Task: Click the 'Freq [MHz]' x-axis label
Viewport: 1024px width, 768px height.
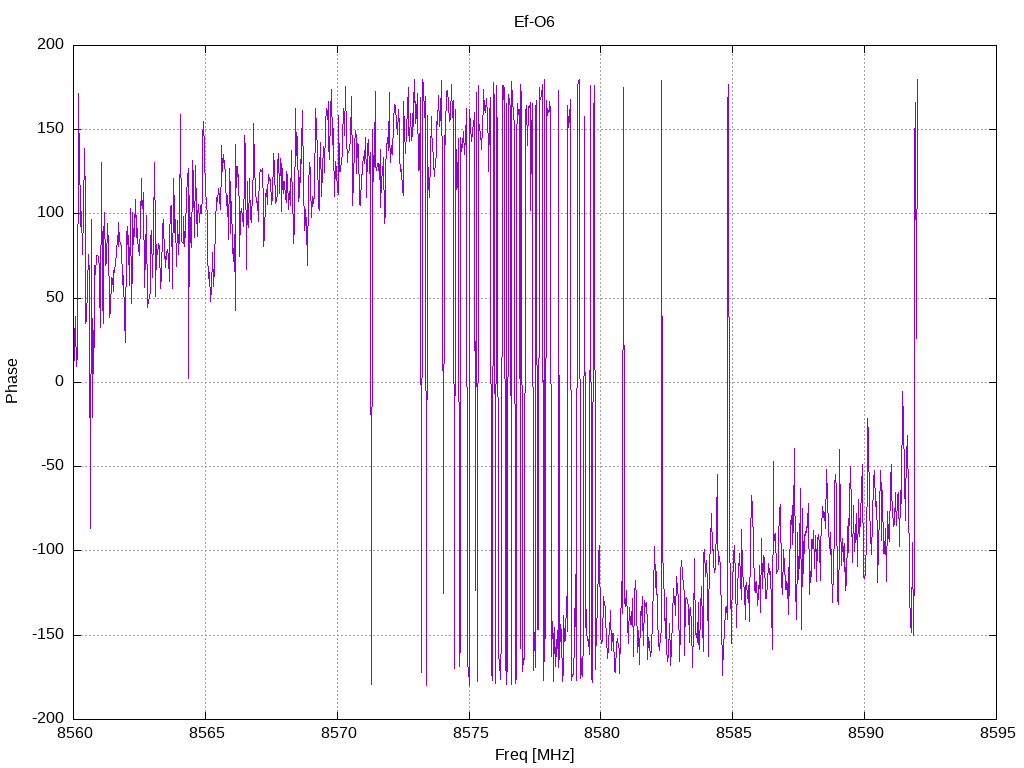Action: point(534,754)
